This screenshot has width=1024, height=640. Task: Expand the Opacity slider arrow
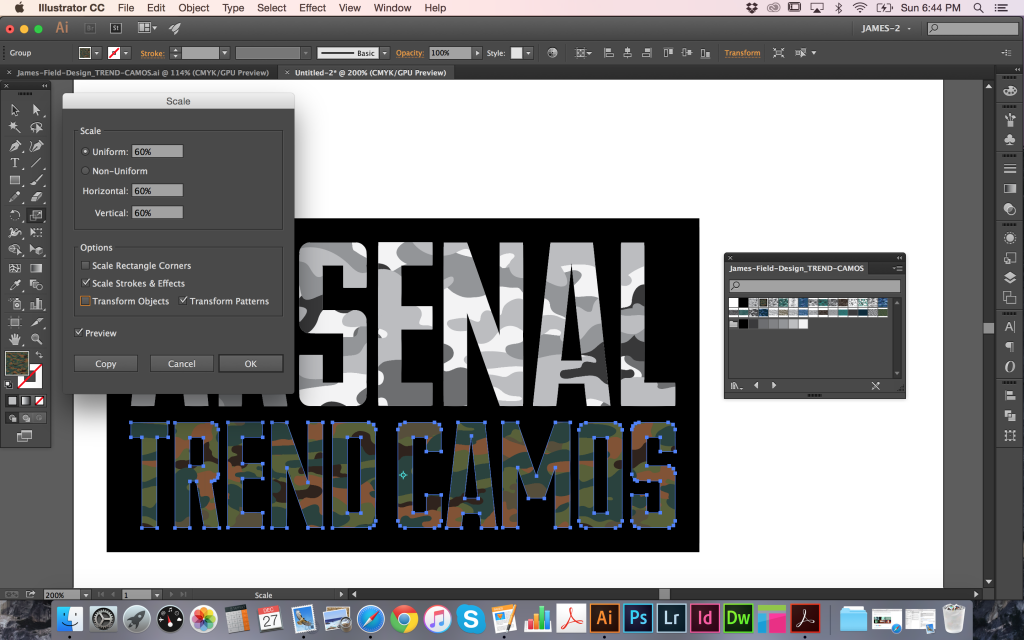pos(477,53)
